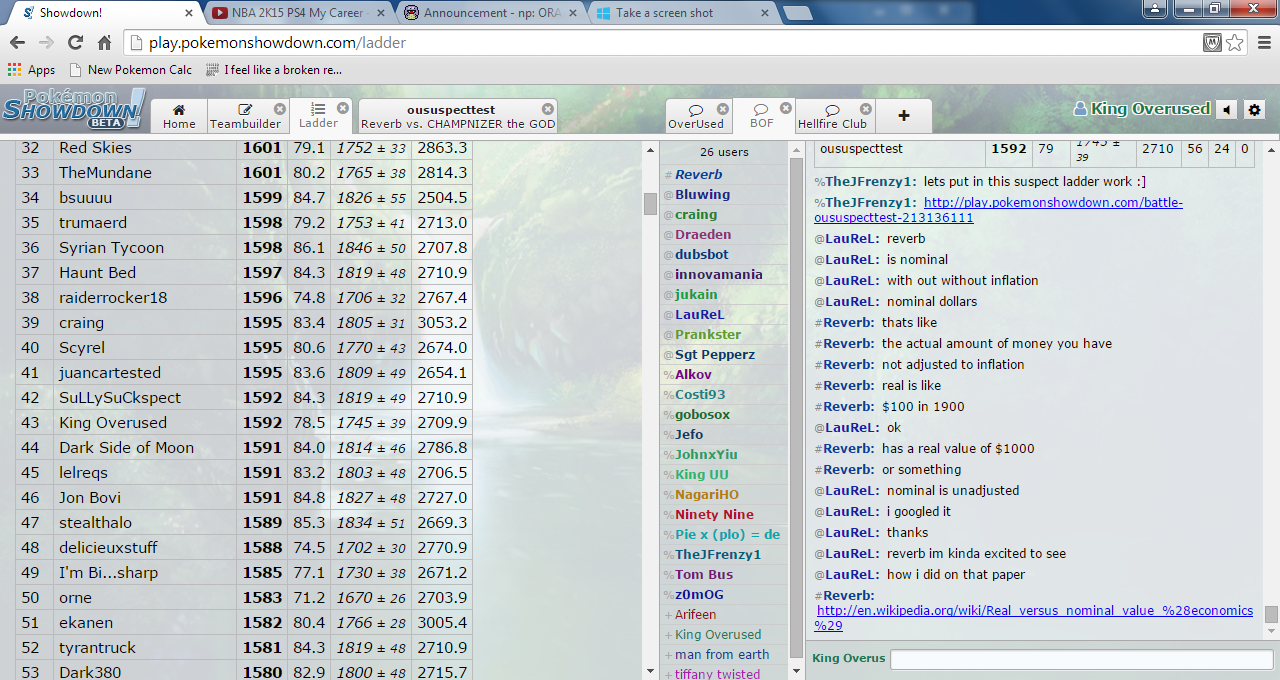
Task: Open the OverUsed chat room tab
Action: click(695, 116)
